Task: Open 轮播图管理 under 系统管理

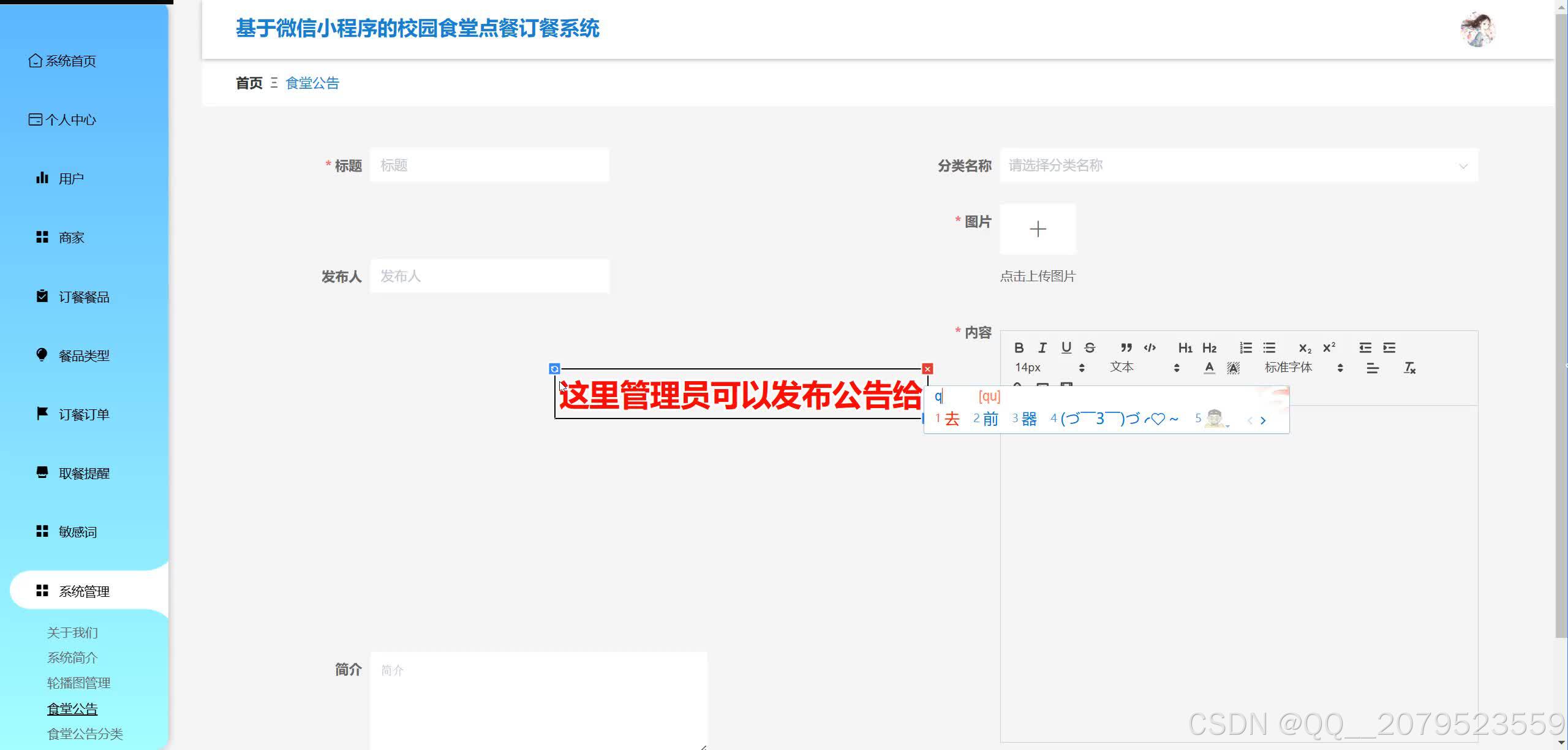Action: click(79, 683)
